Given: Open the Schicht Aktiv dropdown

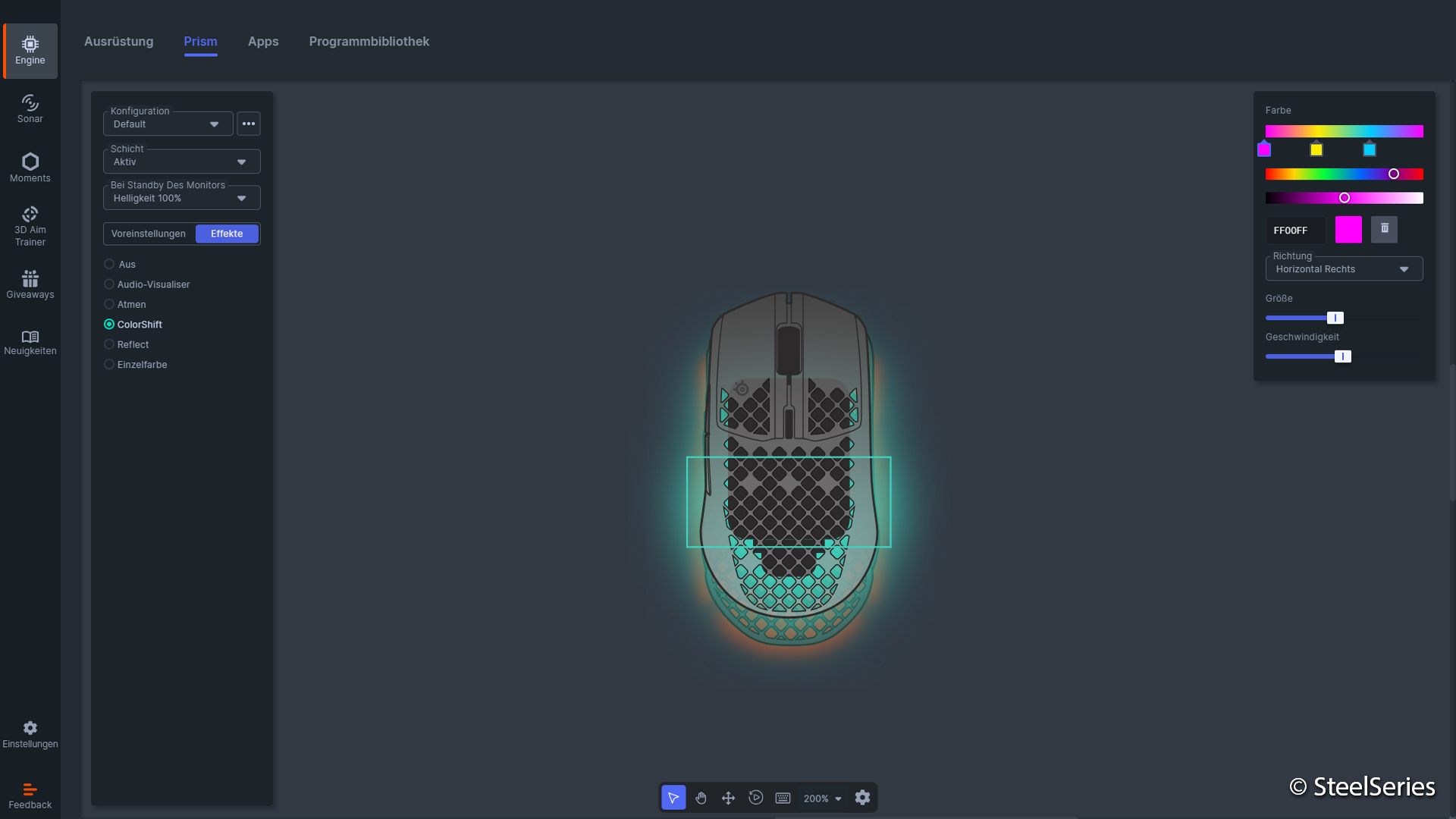Looking at the screenshot, I should click(x=181, y=162).
